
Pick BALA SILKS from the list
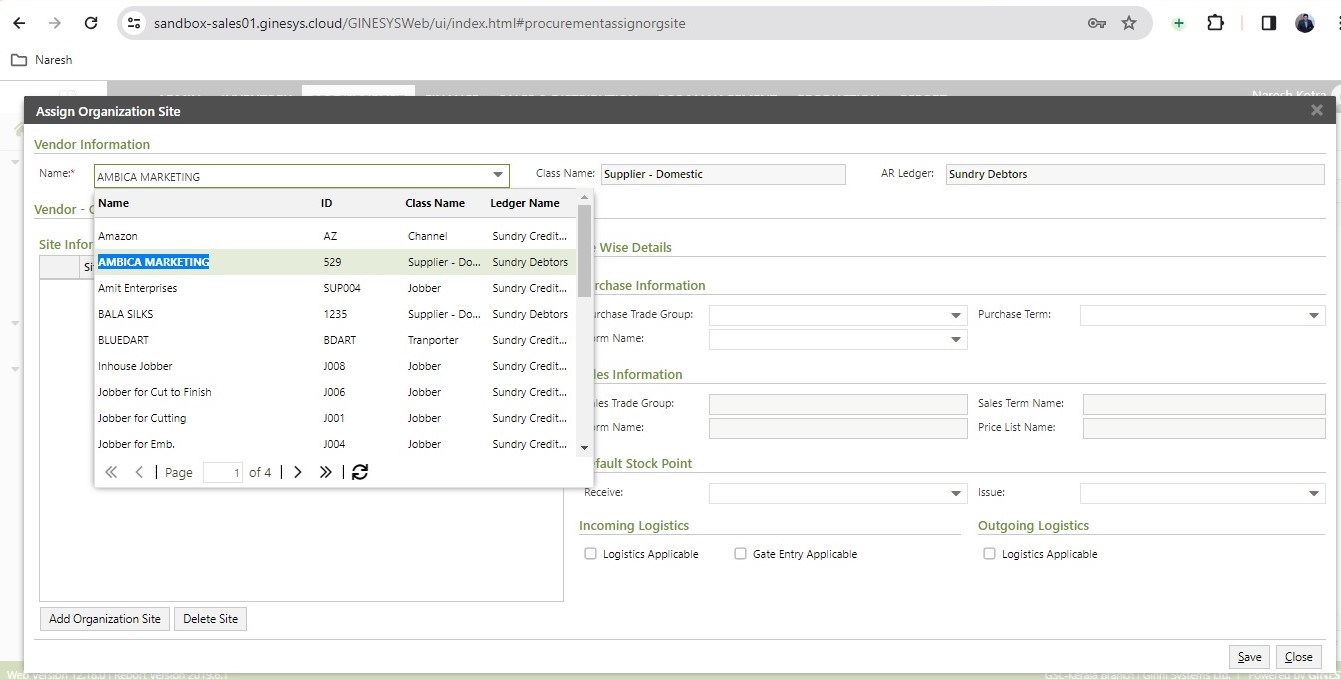coord(335,314)
